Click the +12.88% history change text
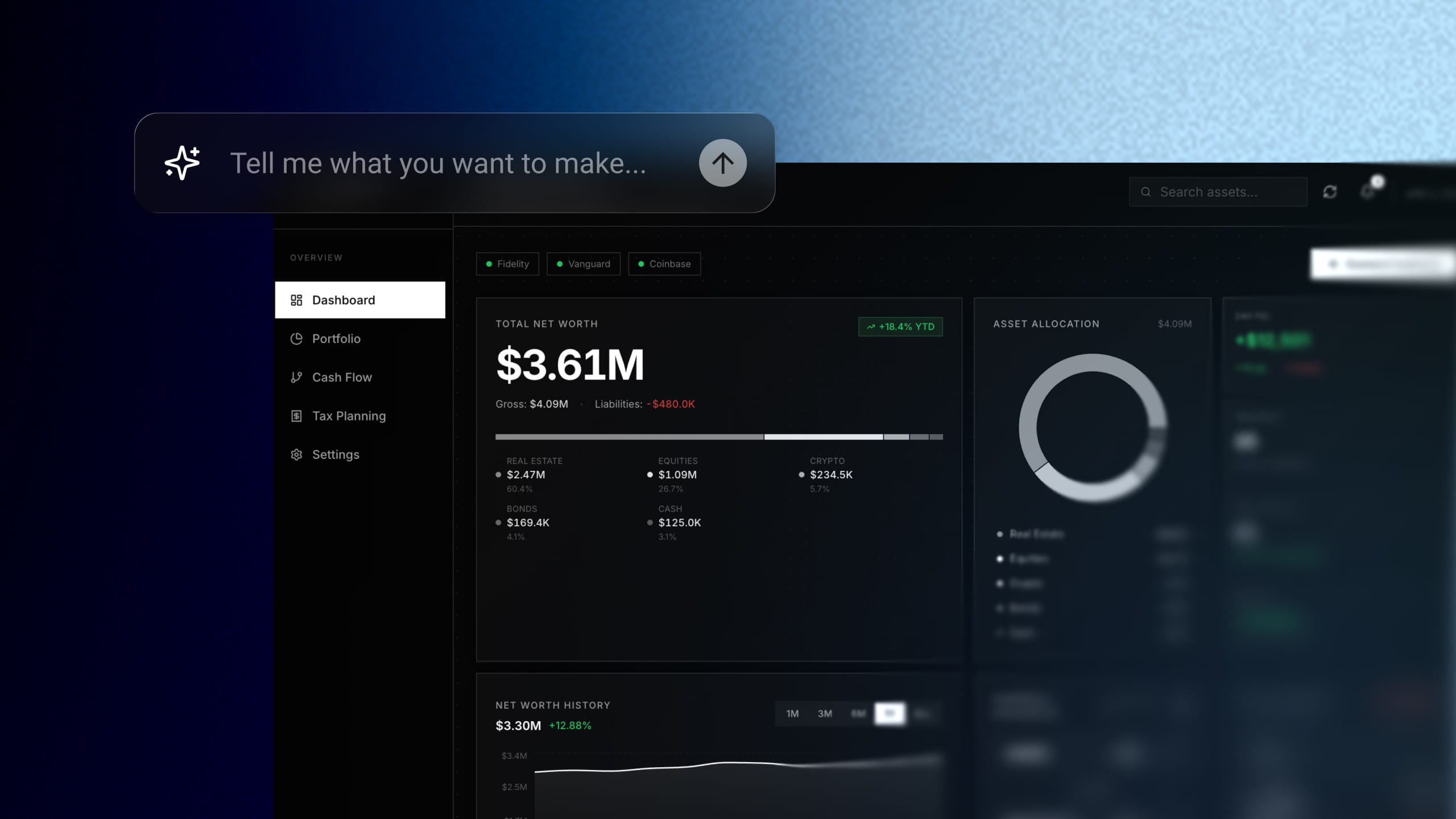This screenshot has height=819, width=1456. pos(570,726)
